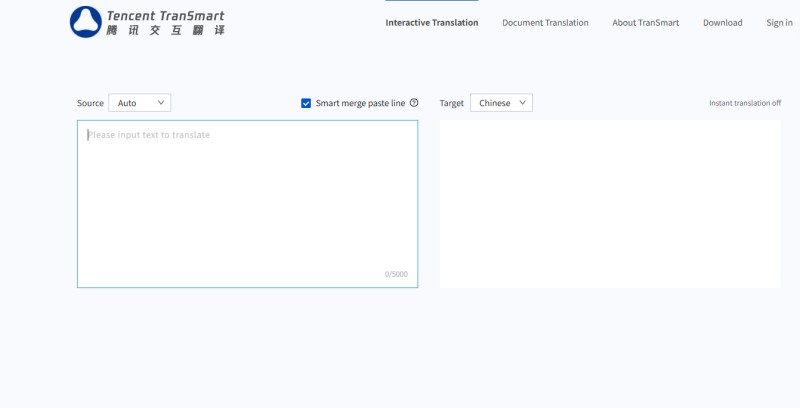Screen dimensions: 800x408
Task: Click the Tencent TranSmart logo icon
Action: 86,22
